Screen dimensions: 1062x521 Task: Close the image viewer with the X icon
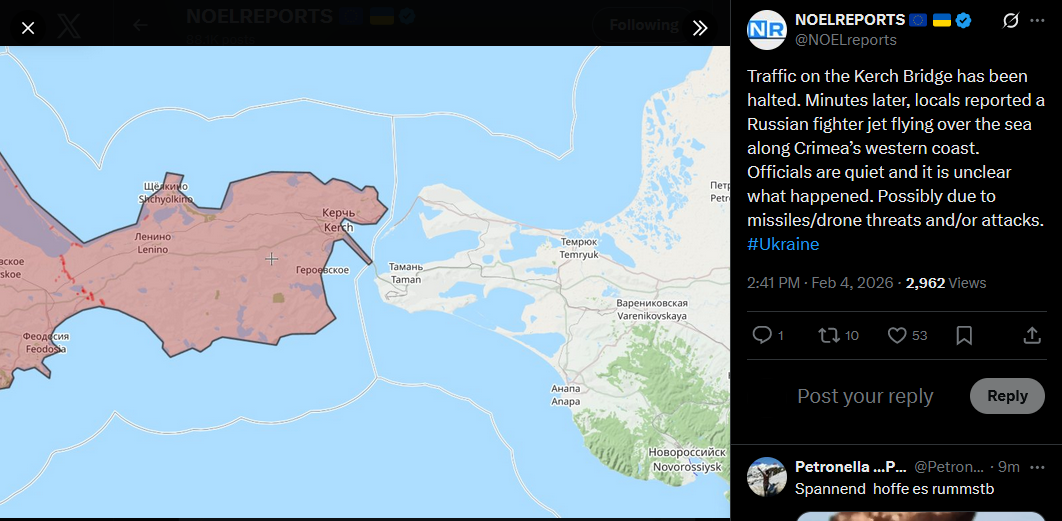pos(28,28)
